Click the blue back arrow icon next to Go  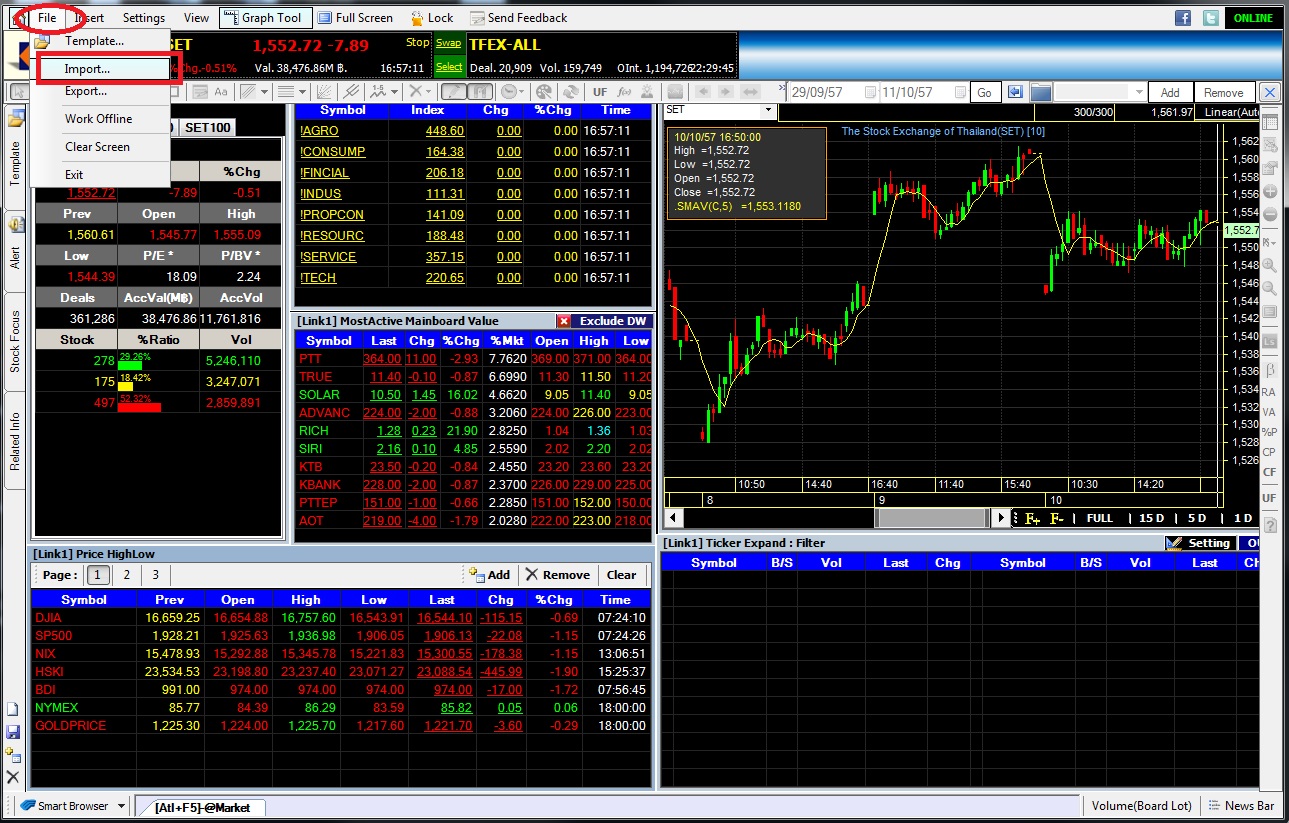[1015, 92]
